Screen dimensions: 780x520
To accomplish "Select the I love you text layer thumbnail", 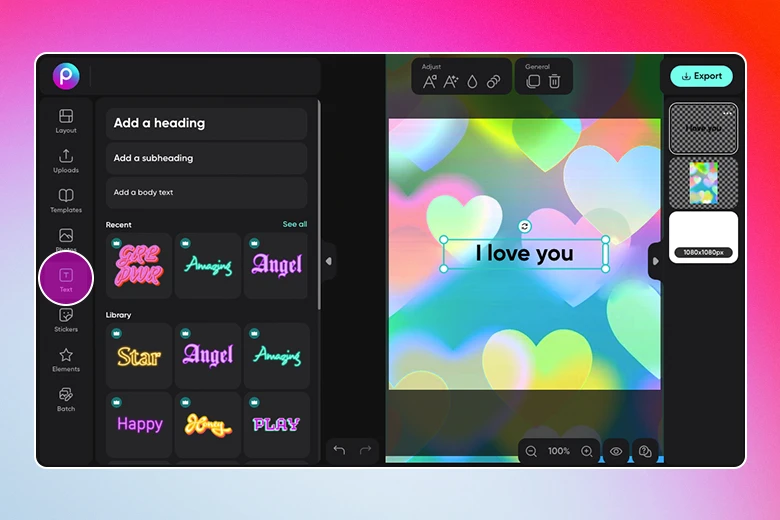I will coord(703,128).
